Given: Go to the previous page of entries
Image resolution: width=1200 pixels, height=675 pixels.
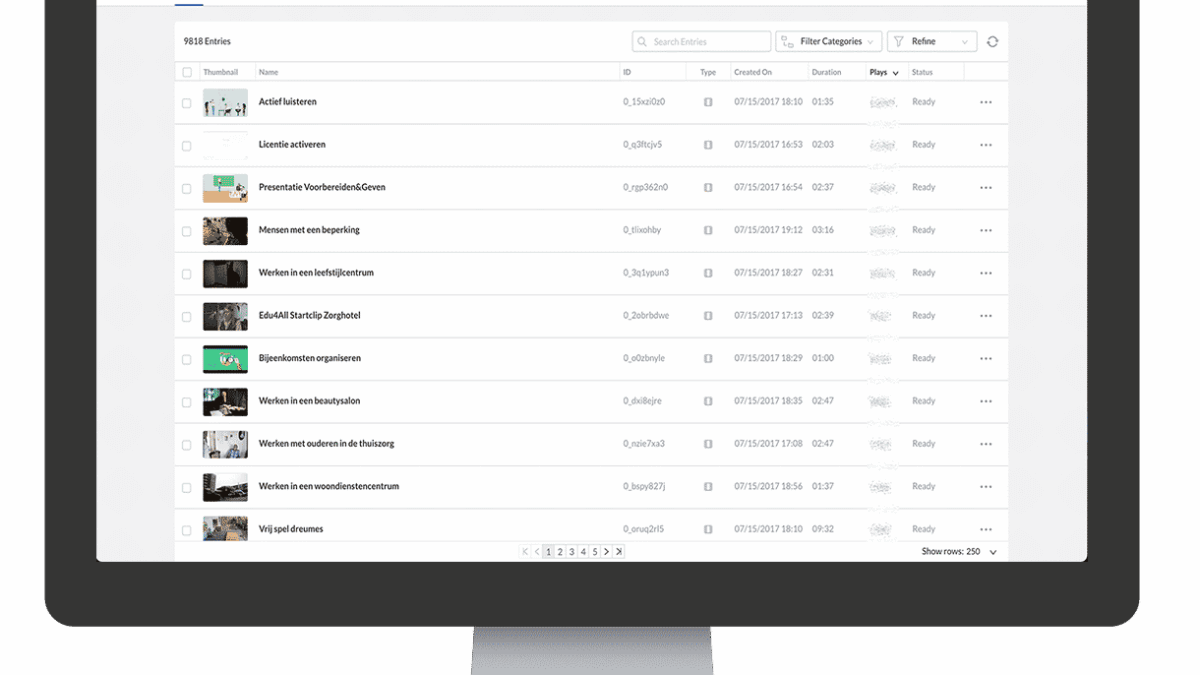Looking at the screenshot, I should 537,552.
